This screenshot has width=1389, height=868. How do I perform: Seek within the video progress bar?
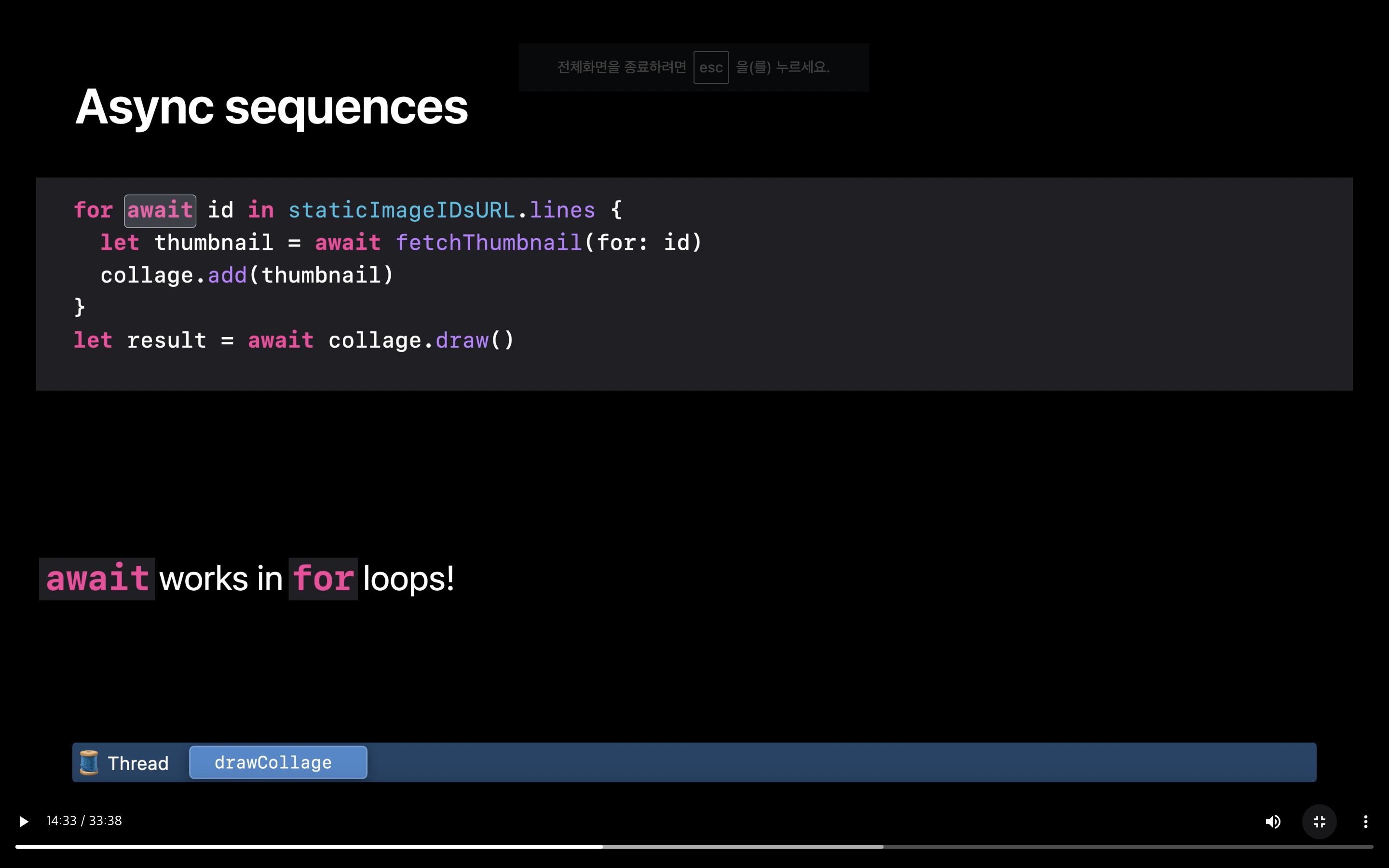pos(746,847)
